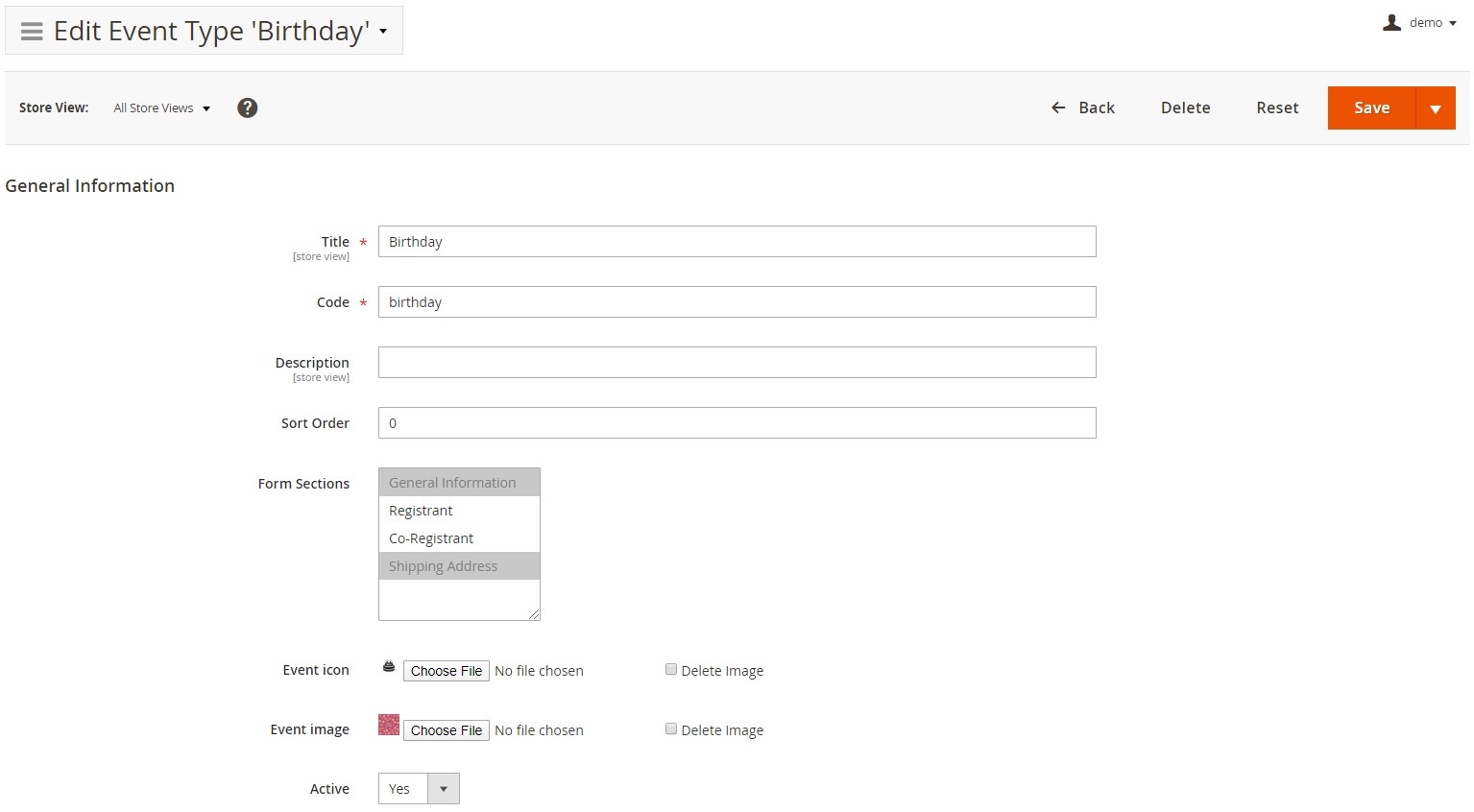Viewport: 1474px width, 812px height.
Task: Focus the Title input field
Action: point(737,241)
